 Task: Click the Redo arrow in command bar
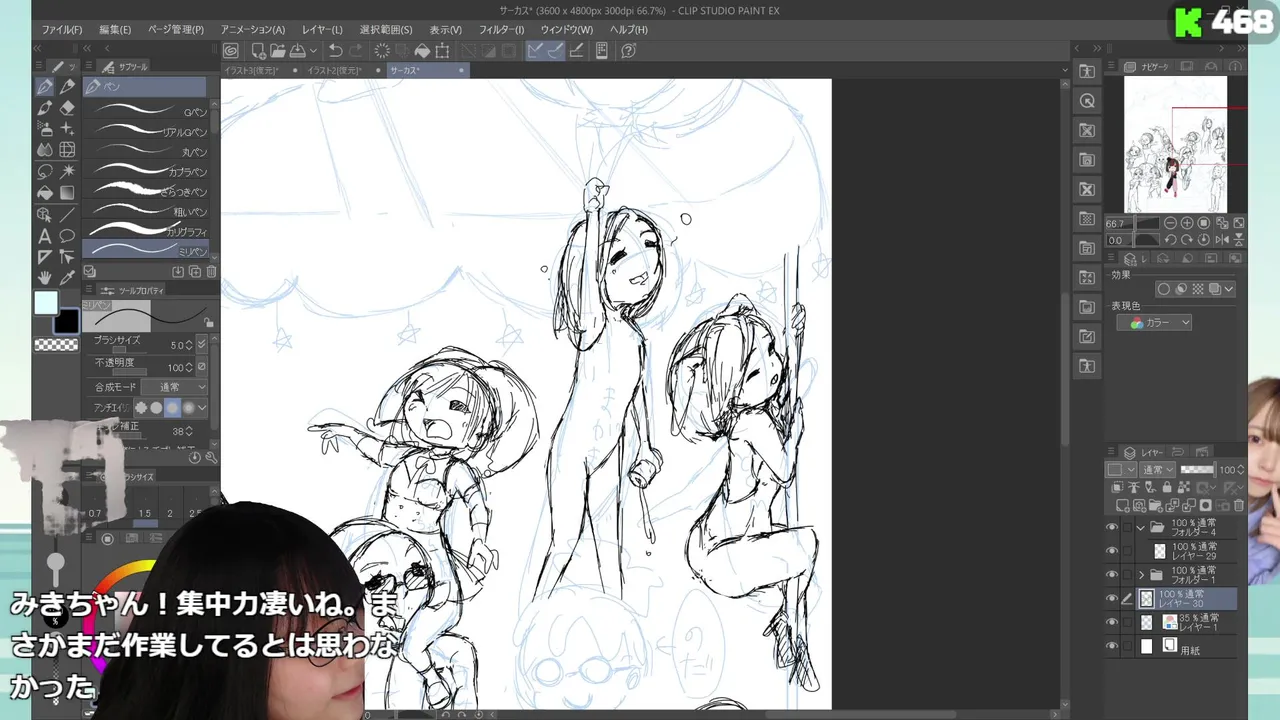356,51
